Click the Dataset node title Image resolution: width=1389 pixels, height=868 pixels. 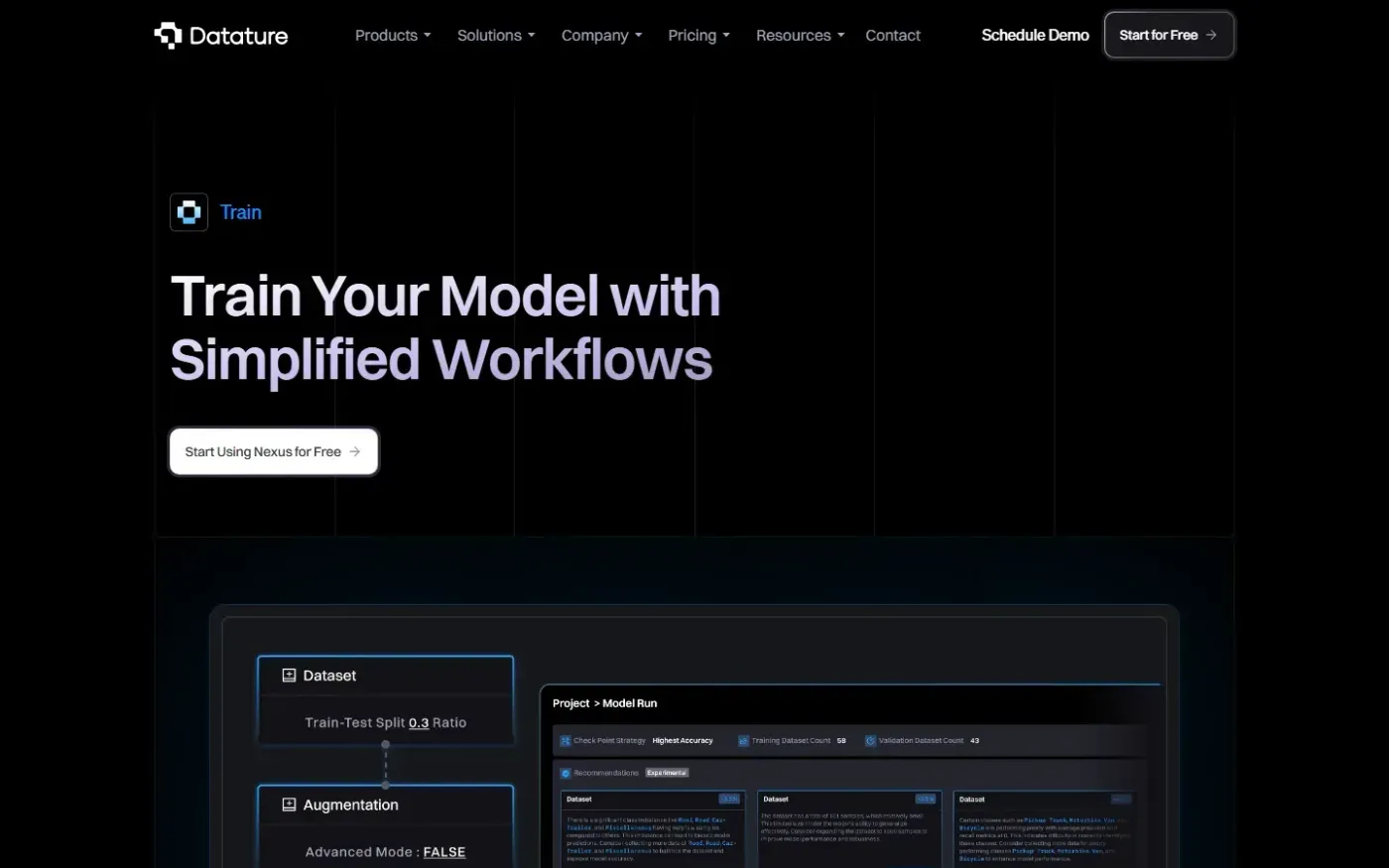(x=329, y=676)
